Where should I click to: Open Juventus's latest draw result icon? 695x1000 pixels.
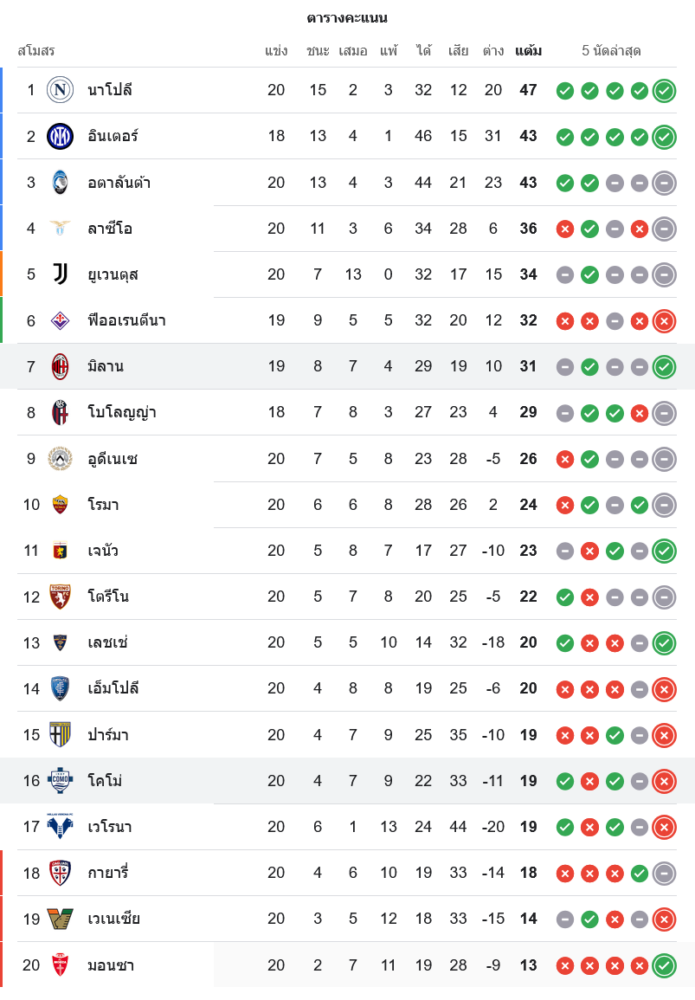[664, 275]
